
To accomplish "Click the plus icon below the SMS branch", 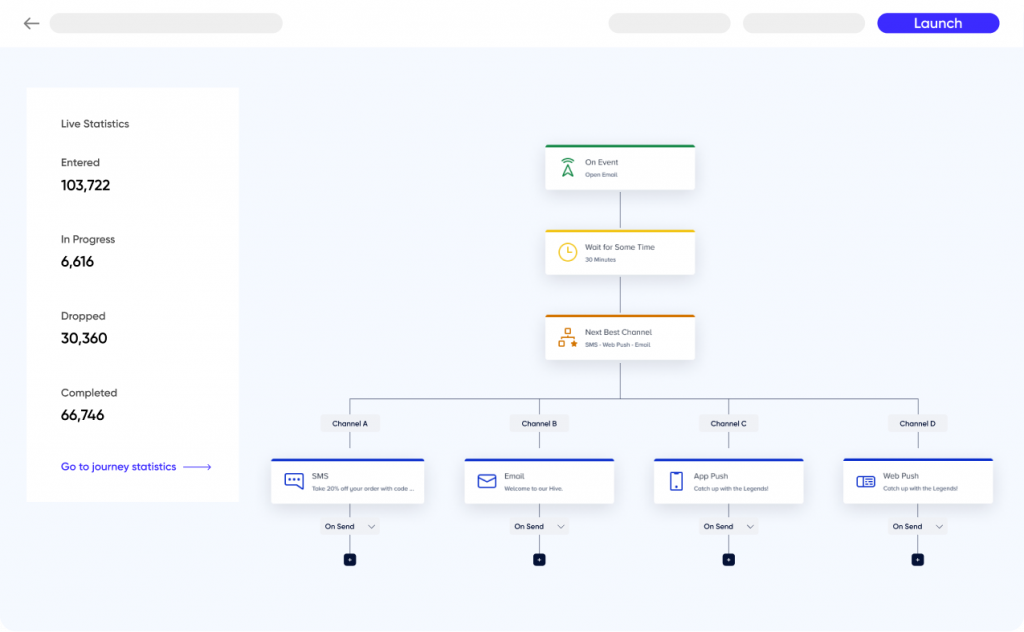I will click(349, 559).
